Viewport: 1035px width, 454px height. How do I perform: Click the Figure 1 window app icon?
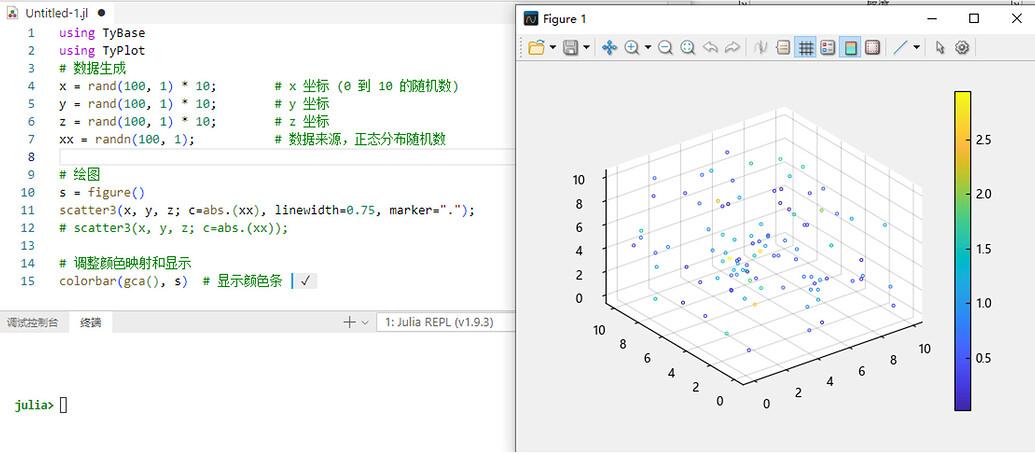(x=531, y=18)
